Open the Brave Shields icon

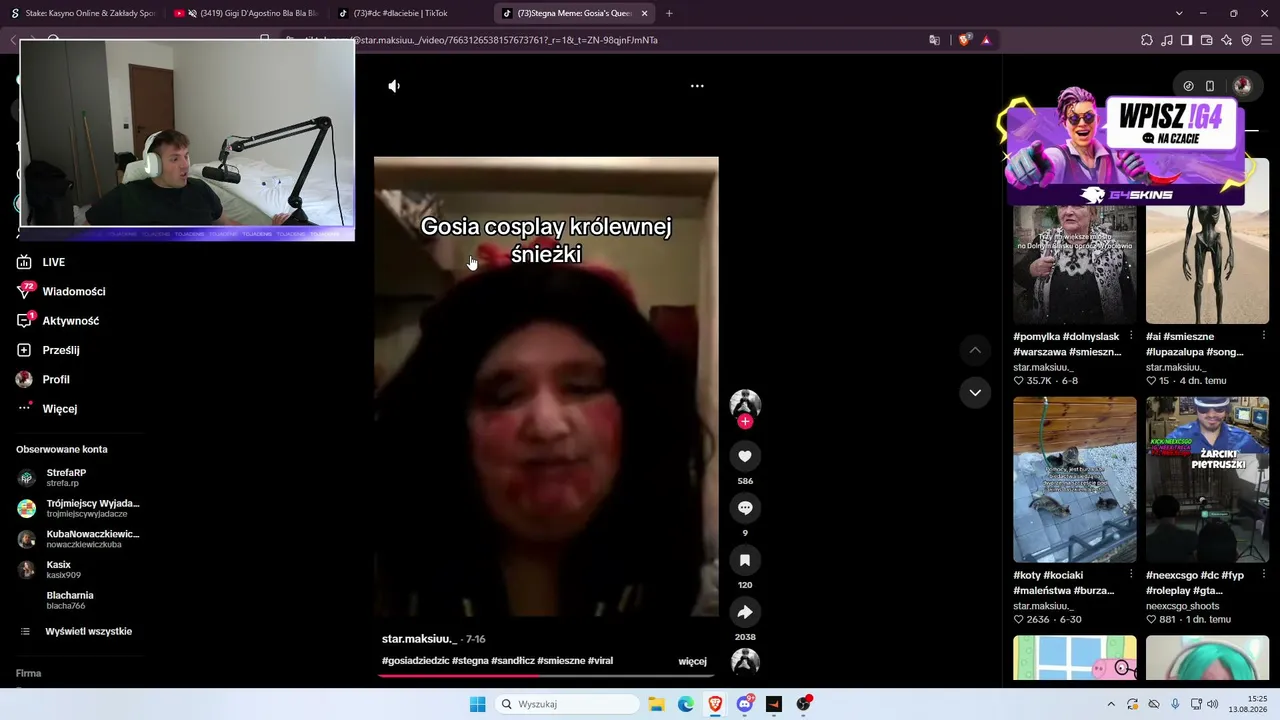[x=964, y=40]
